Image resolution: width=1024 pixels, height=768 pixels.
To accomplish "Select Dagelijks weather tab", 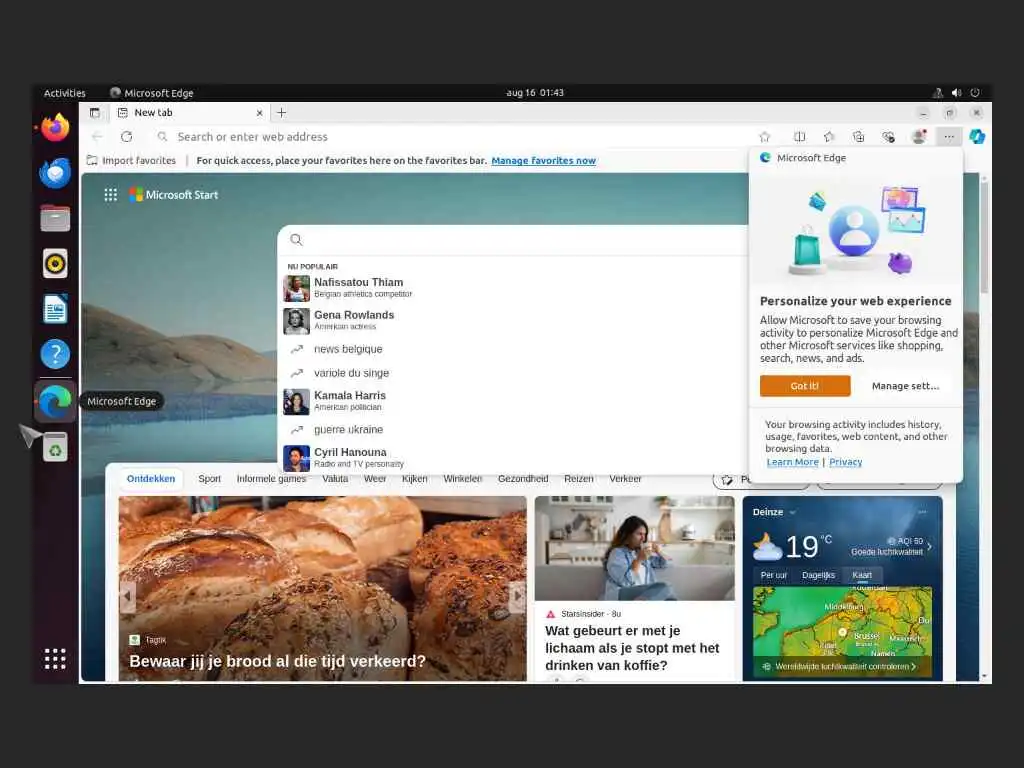I will point(818,575).
